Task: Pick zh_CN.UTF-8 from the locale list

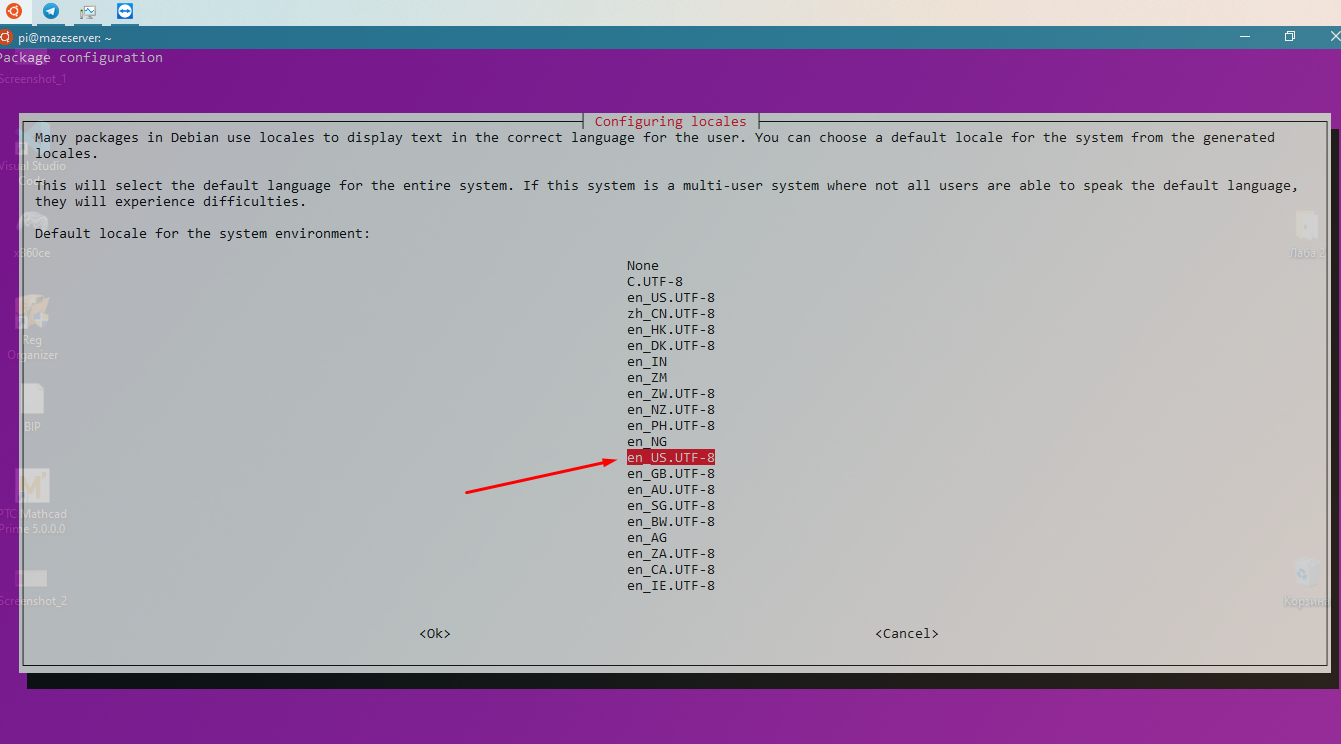Action: 671,314
